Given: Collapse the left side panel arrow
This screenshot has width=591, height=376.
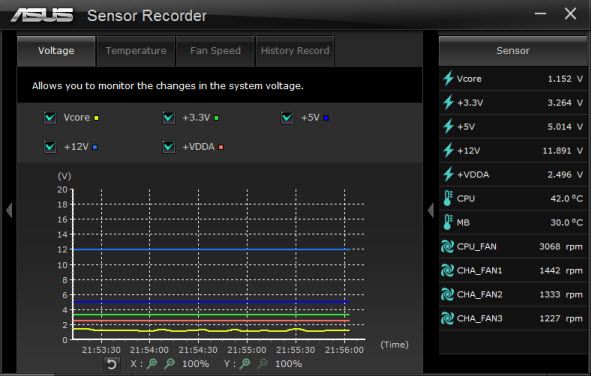Looking at the screenshot, I should click(x=9, y=210).
